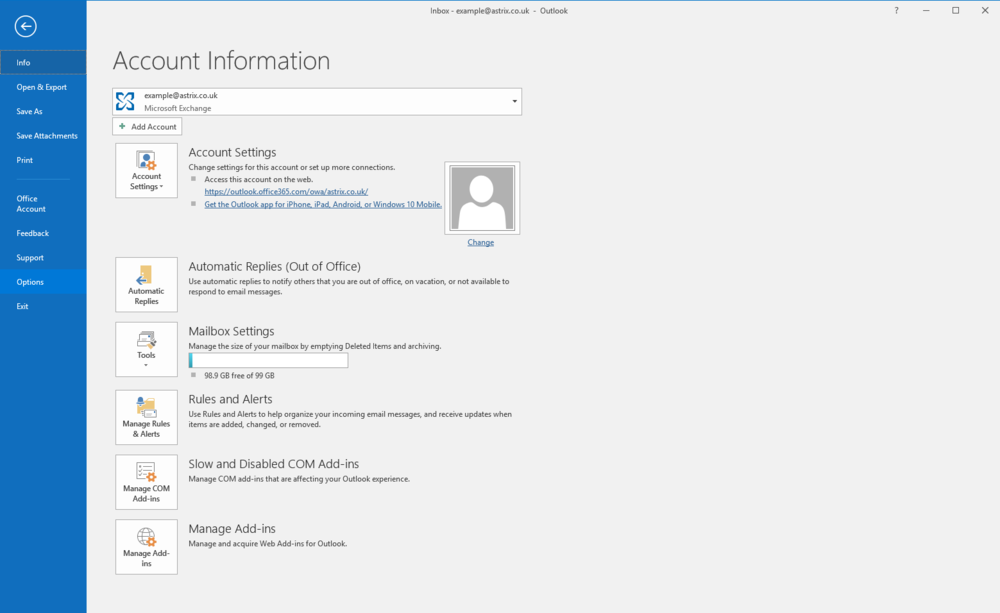The width and height of the screenshot is (1000, 613).
Task: Go back using the circled arrow icon
Action: (x=26, y=26)
